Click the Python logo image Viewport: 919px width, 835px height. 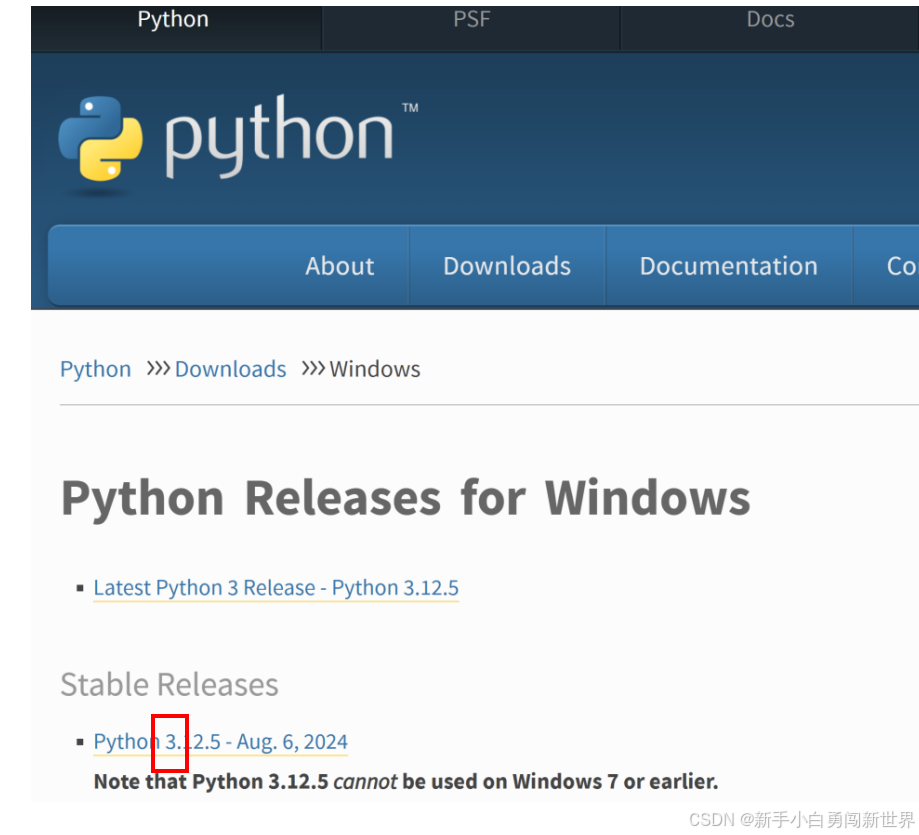230,135
